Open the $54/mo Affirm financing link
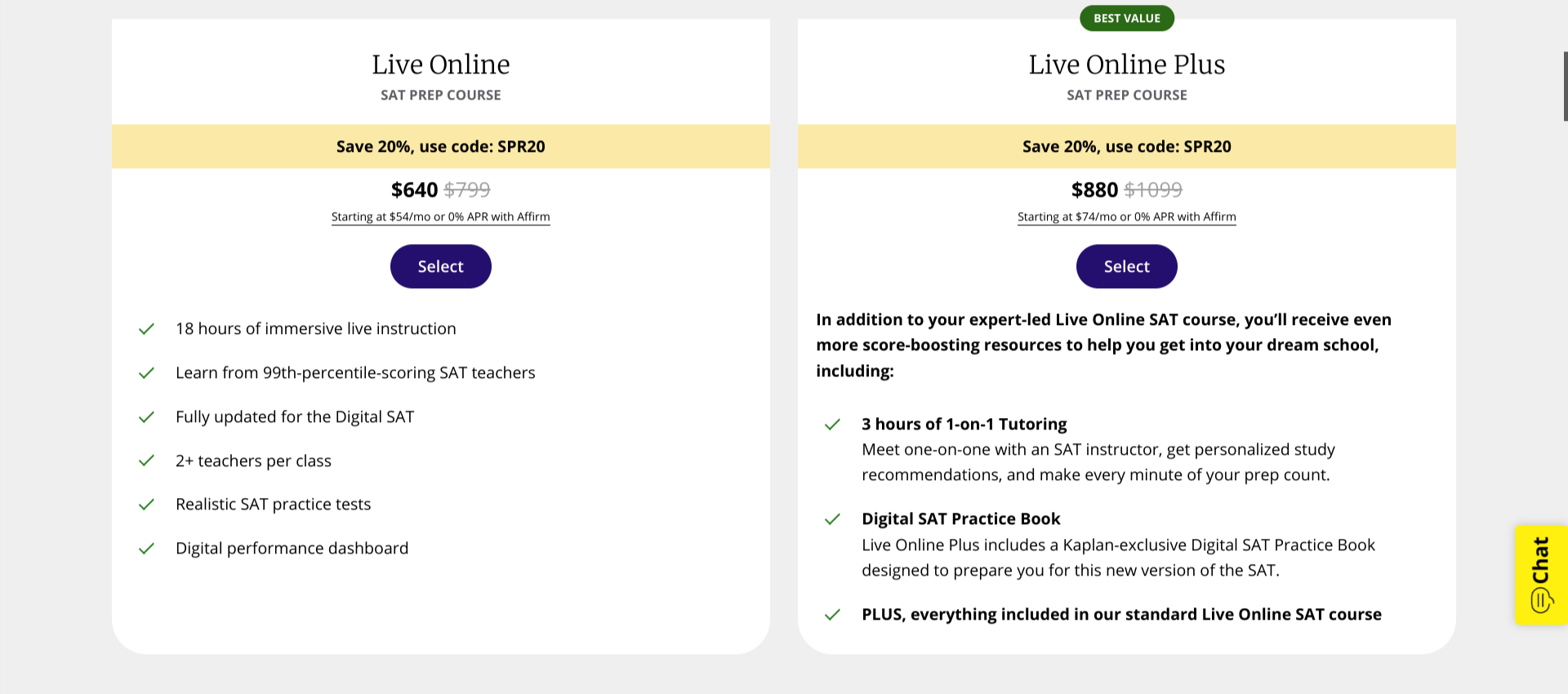The height and width of the screenshot is (694, 1568). click(440, 216)
